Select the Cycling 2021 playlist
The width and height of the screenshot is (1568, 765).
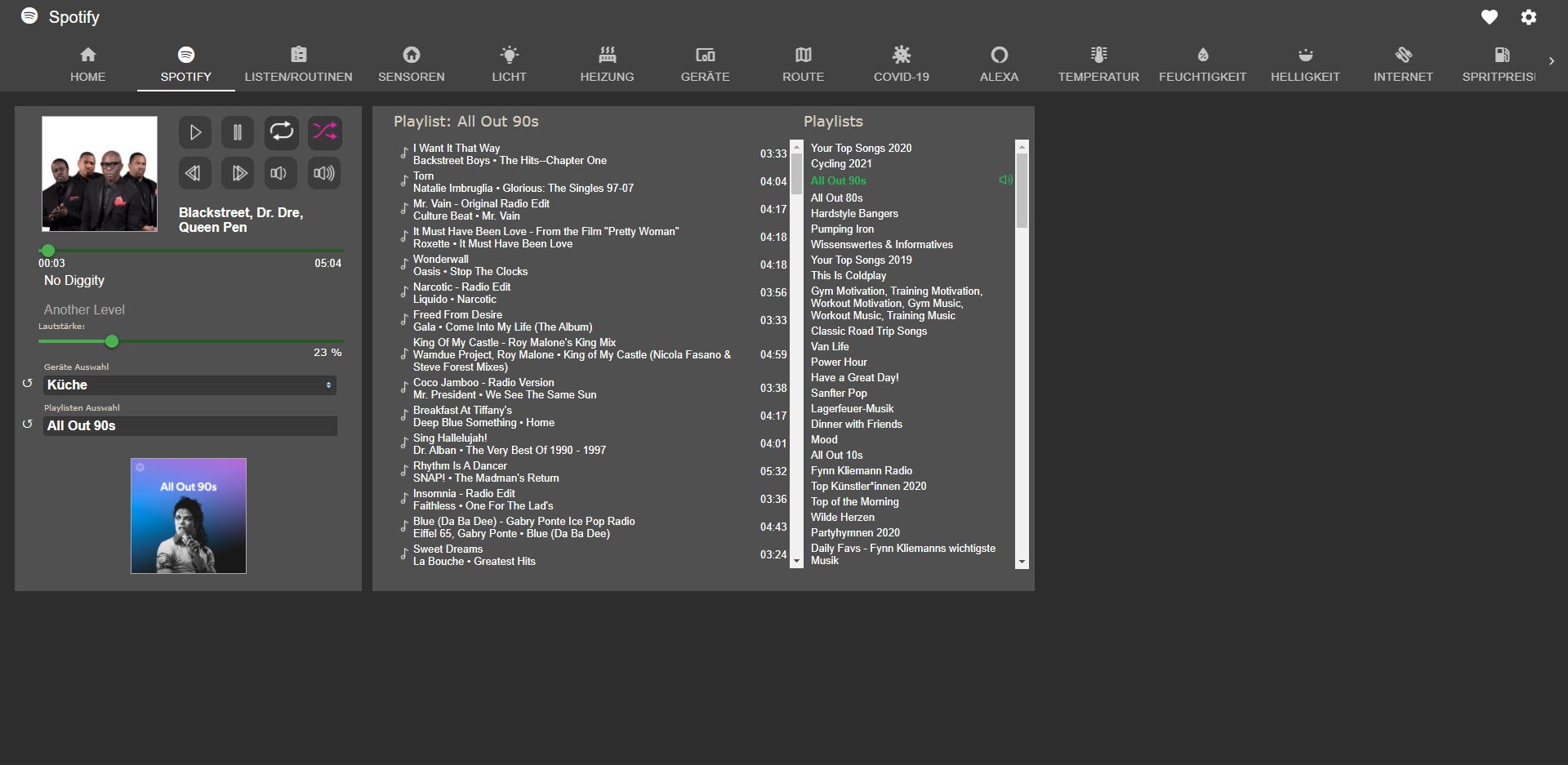[841, 163]
